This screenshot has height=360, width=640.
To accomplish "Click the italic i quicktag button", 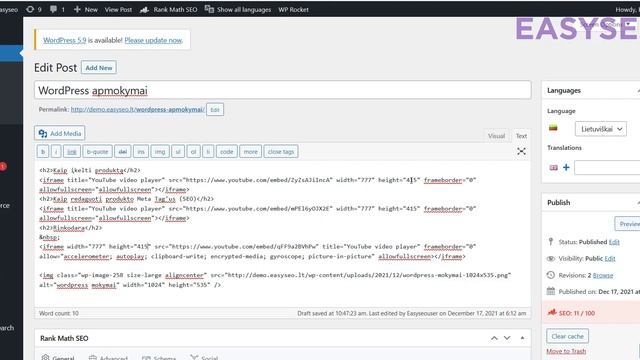I will click(56, 151).
